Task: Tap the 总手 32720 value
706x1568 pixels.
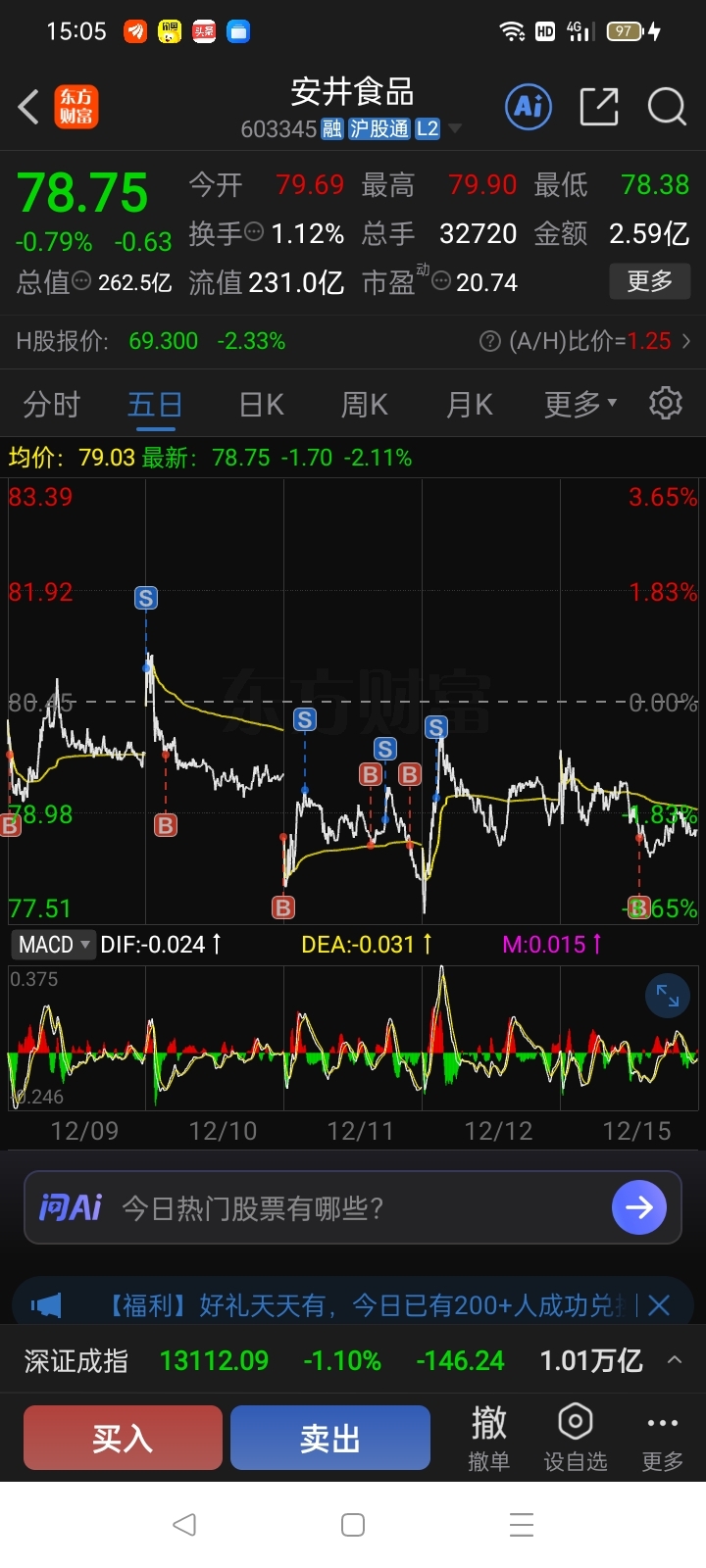Action: (478, 233)
